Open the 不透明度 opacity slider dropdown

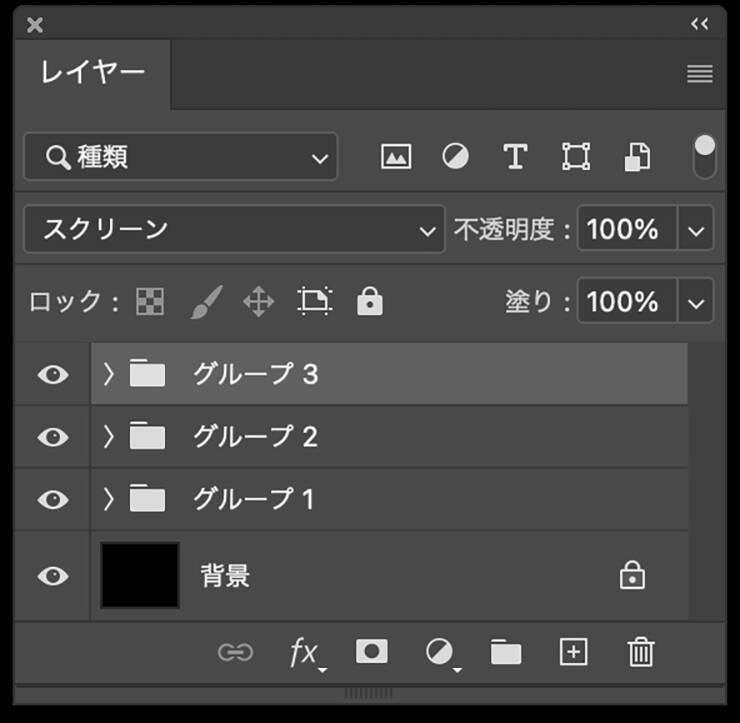tap(696, 230)
